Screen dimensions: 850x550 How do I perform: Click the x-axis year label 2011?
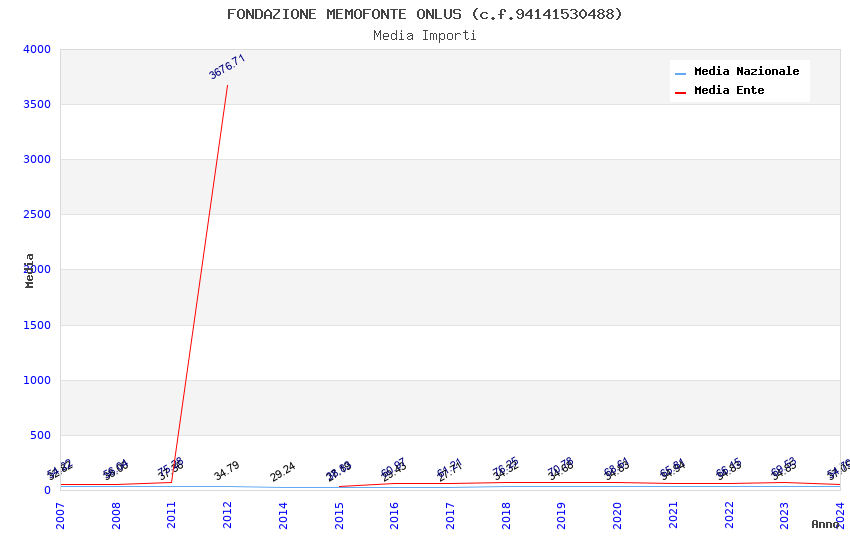coord(171,515)
